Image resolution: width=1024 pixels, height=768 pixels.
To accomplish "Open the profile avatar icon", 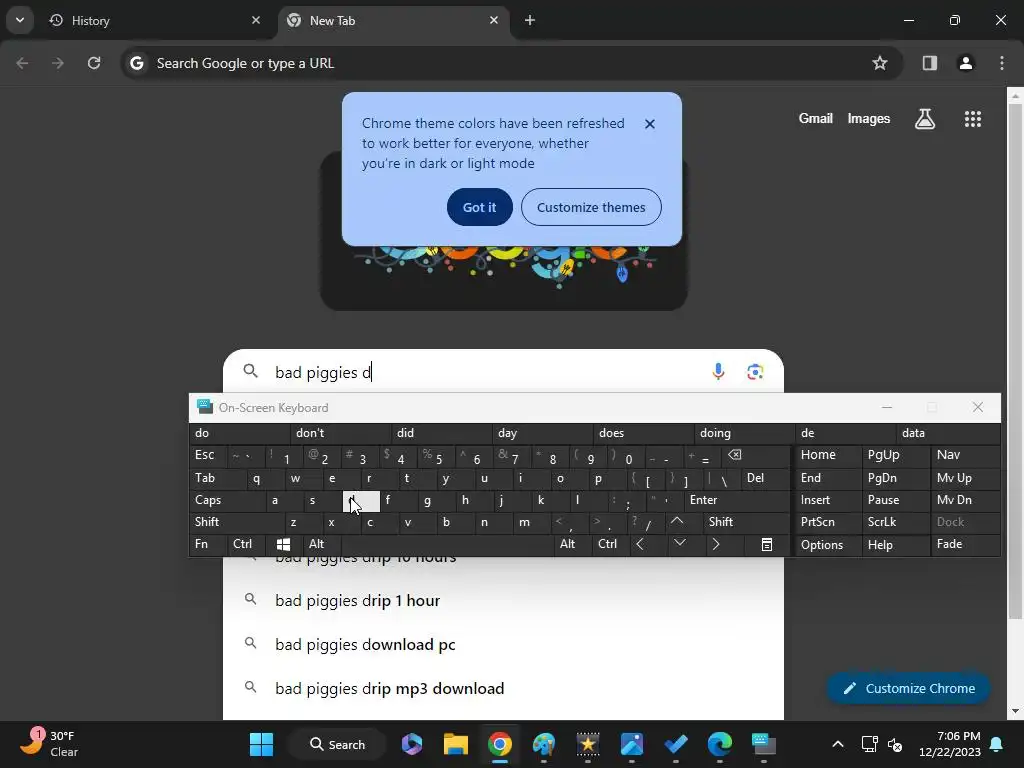I will [965, 63].
